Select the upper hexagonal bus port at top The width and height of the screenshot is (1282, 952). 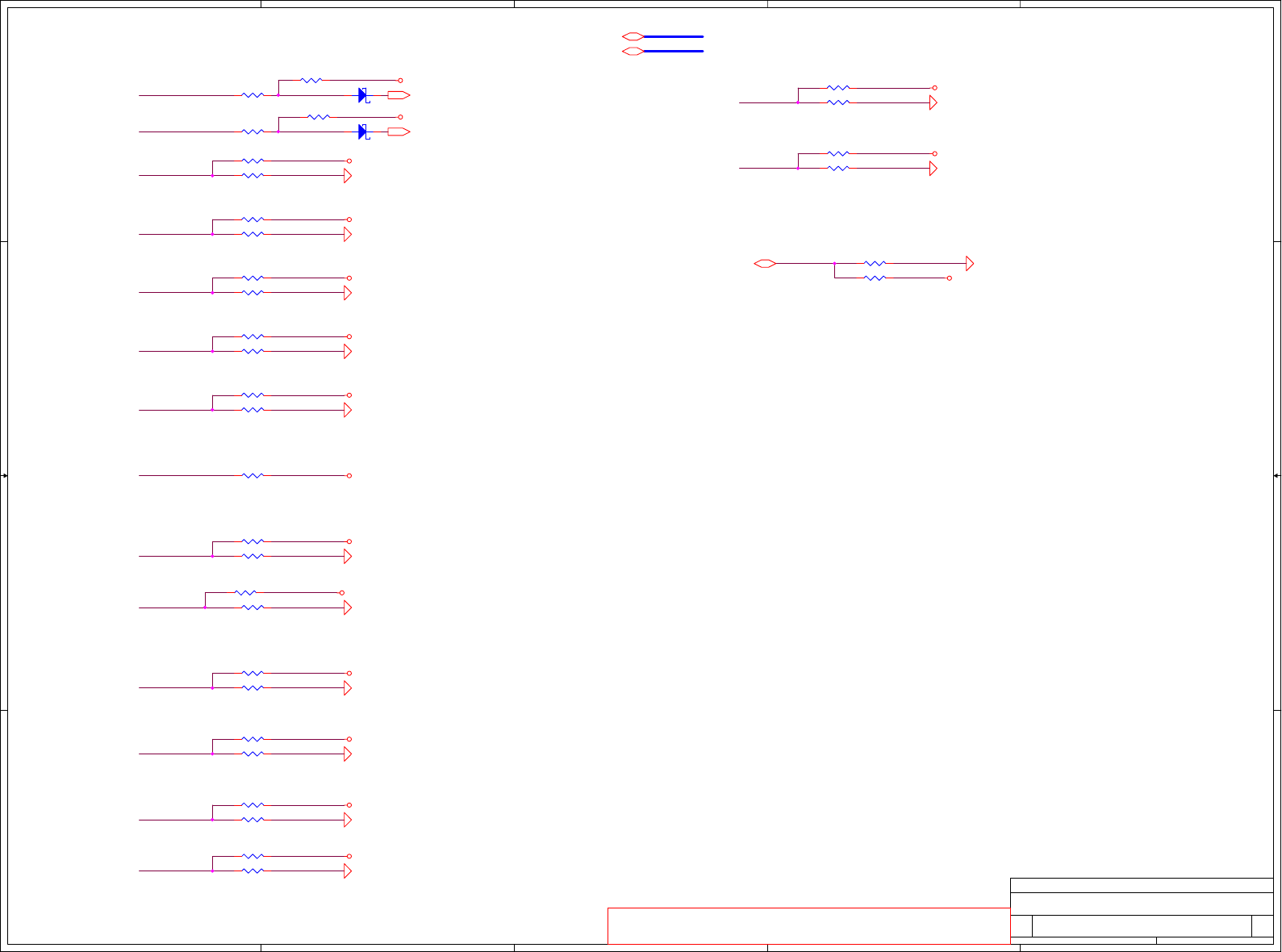click(x=633, y=36)
